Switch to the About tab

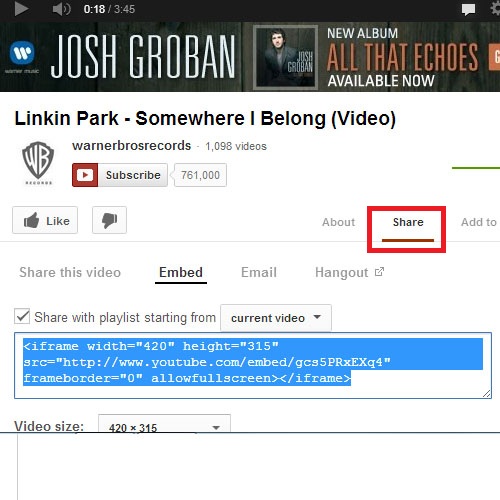[338, 222]
